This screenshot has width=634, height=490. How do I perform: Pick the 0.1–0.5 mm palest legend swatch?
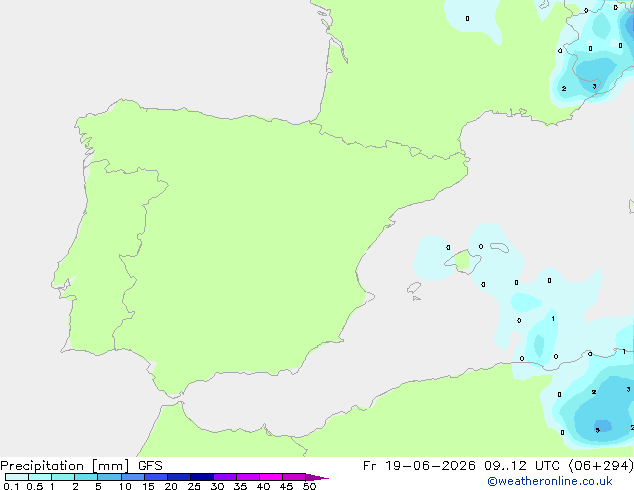(17, 477)
